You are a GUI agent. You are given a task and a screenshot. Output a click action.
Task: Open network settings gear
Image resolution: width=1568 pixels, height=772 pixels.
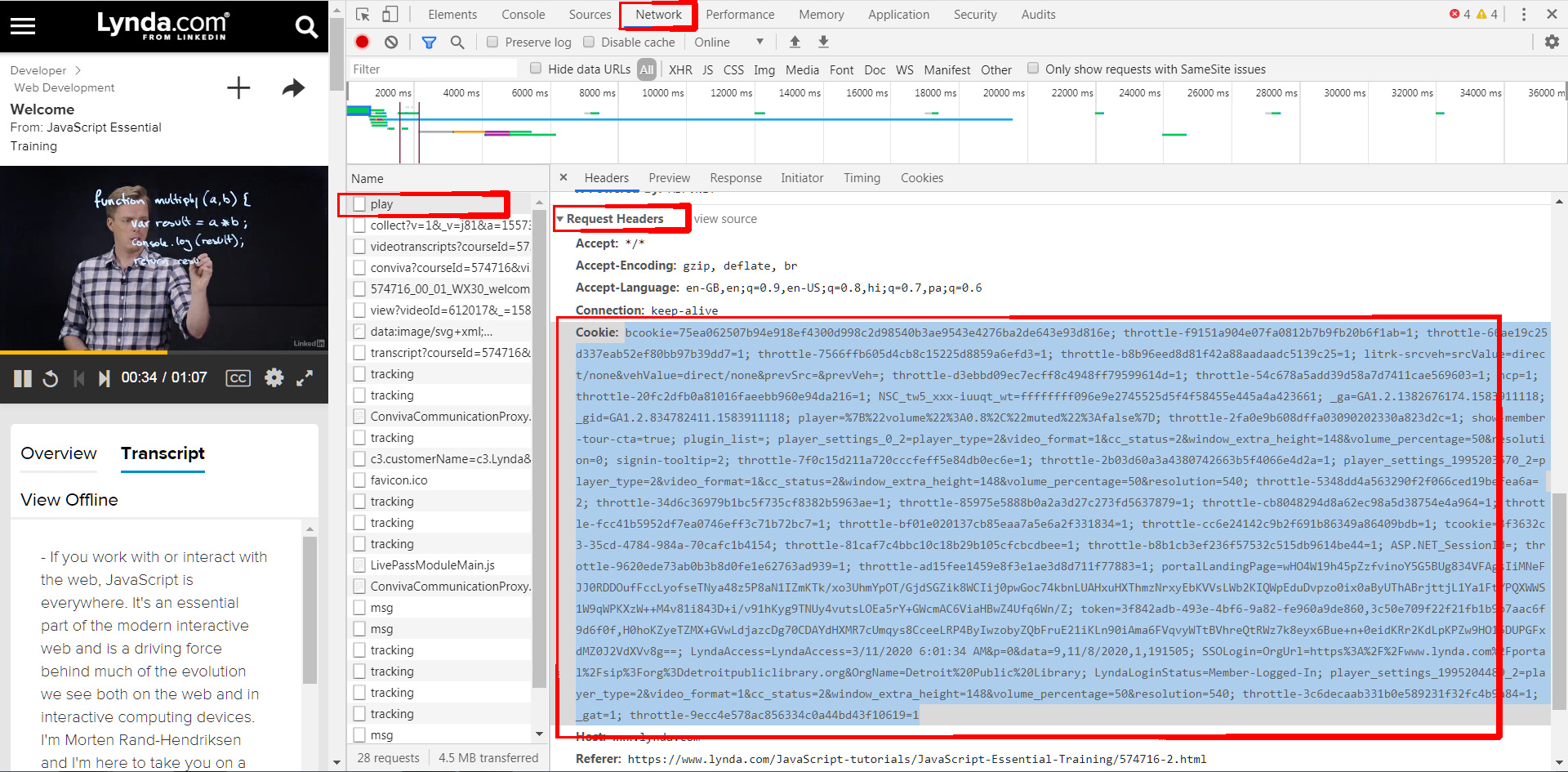[x=1552, y=42]
